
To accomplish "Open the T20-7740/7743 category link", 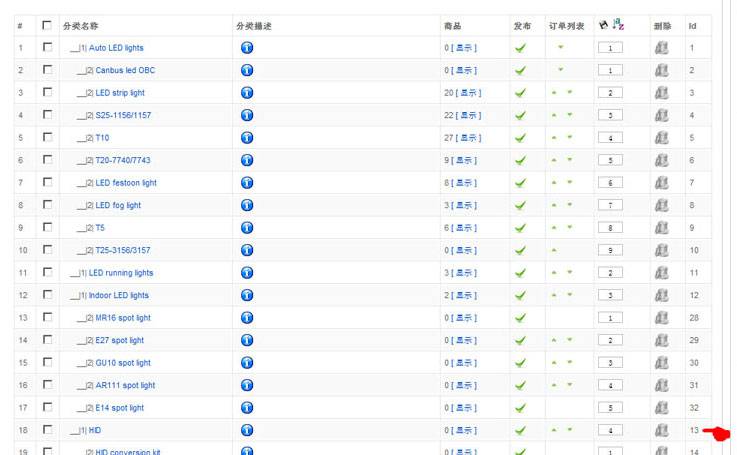I will [123, 160].
